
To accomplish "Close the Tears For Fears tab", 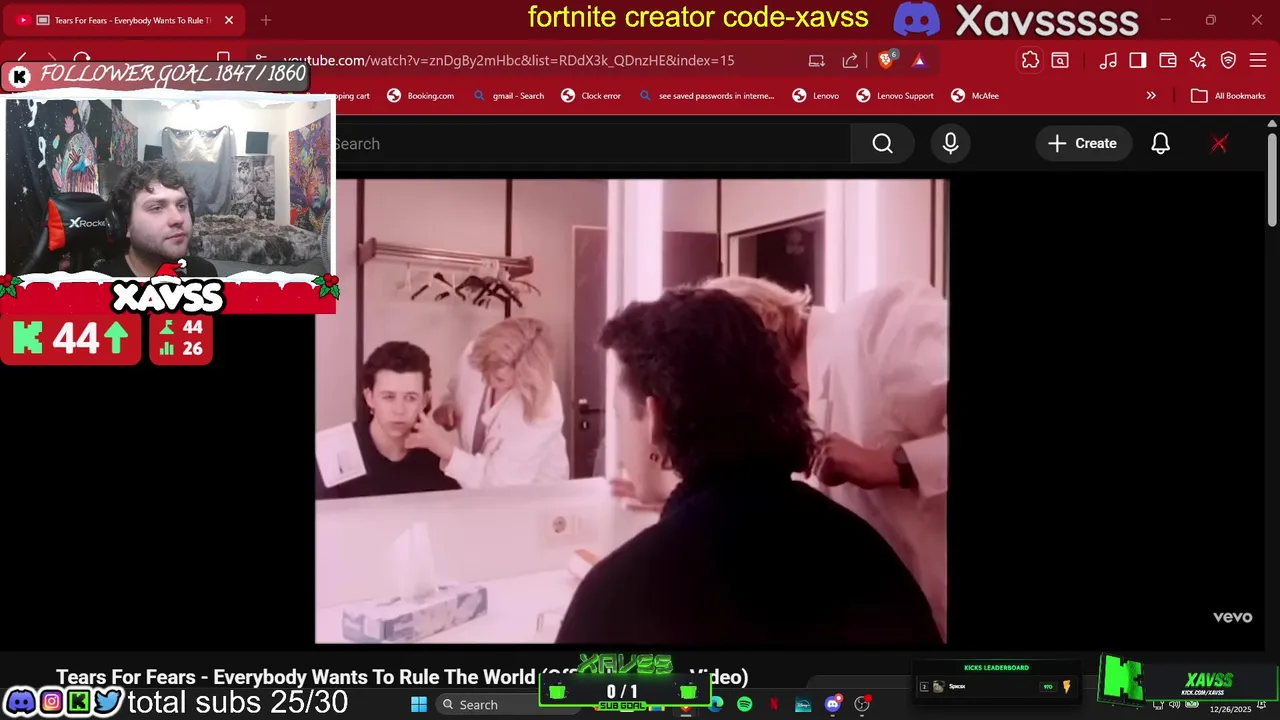I will (x=229, y=20).
